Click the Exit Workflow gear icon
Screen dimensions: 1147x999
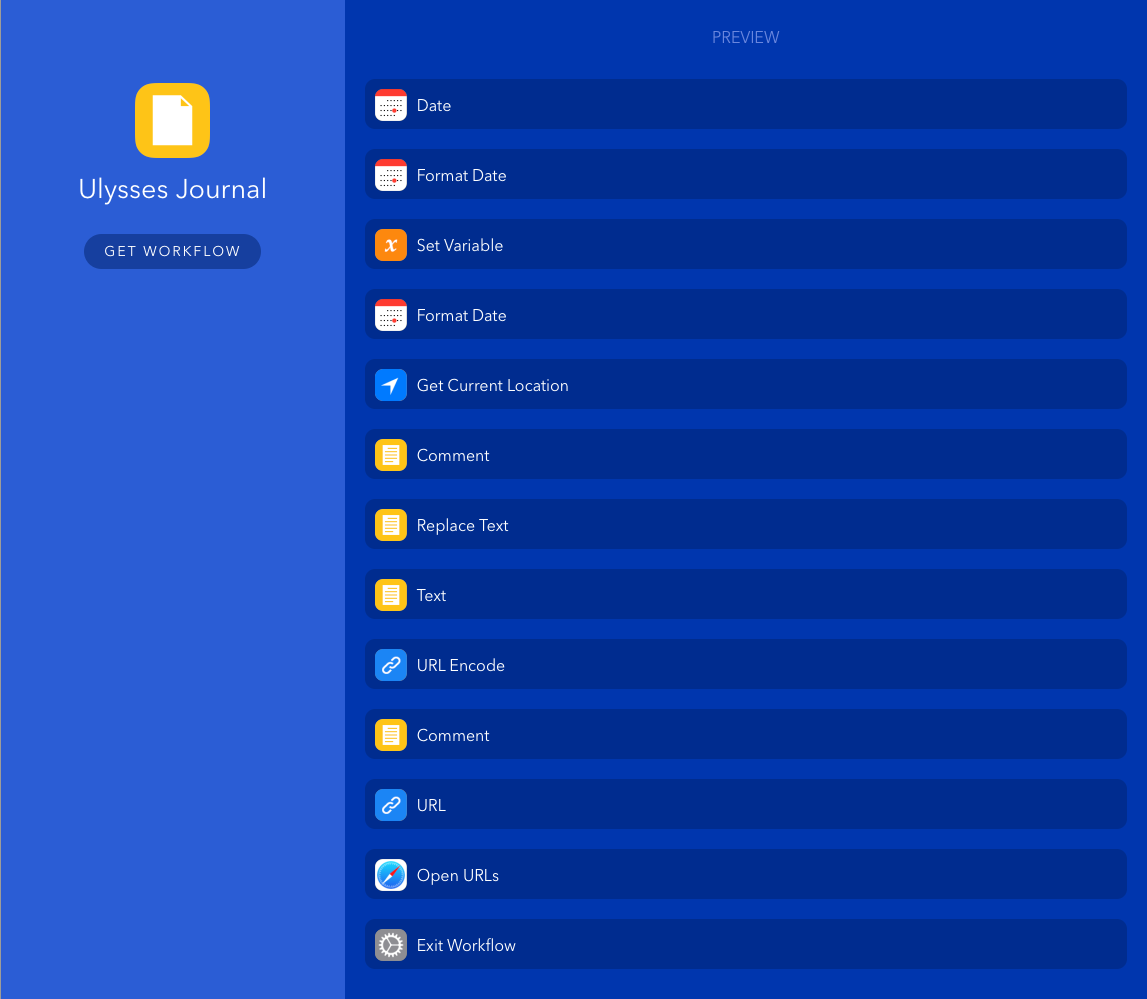click(391, 944)
